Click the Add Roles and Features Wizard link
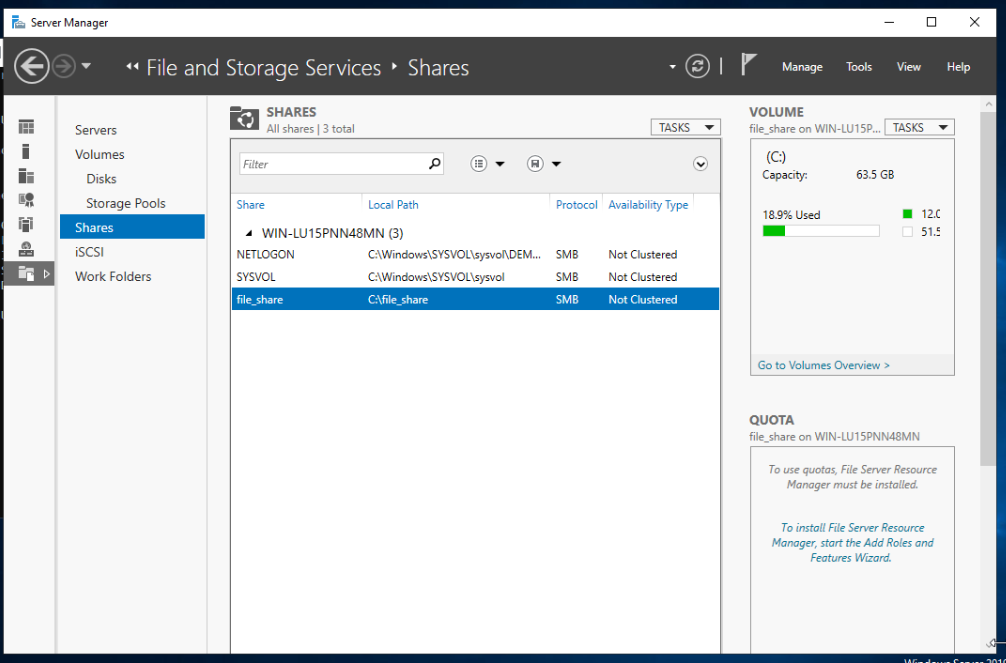The image size is (1006, 663). (x=852, y=543)
